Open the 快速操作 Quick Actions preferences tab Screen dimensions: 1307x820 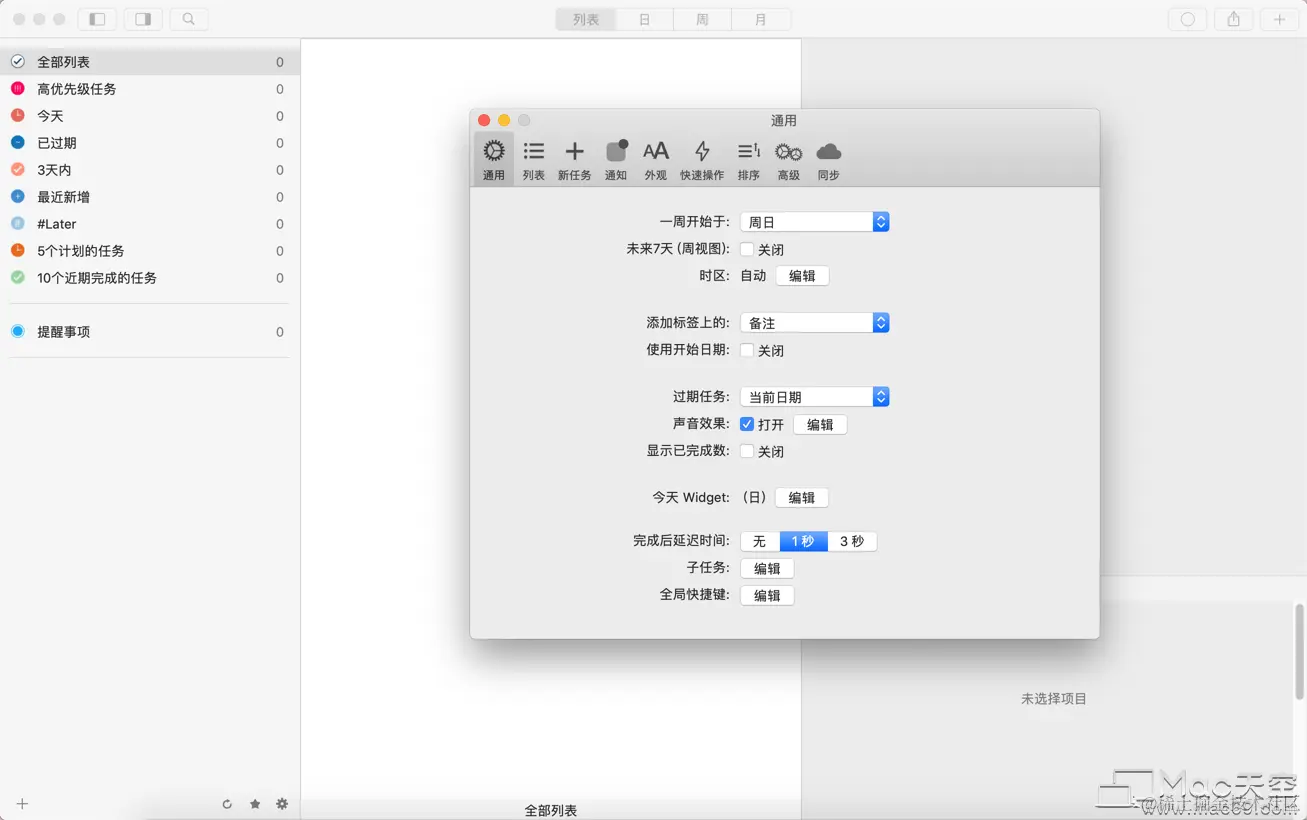[702, 159]
